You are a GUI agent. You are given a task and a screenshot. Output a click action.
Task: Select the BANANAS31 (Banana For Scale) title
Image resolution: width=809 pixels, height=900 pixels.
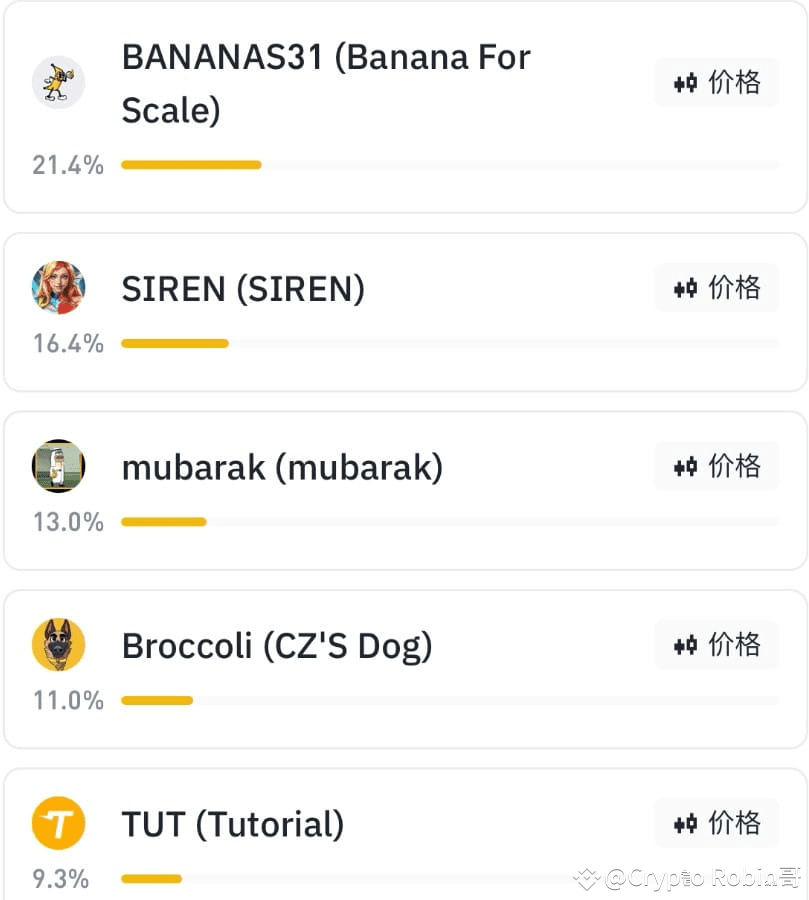[x=325, y=82]
